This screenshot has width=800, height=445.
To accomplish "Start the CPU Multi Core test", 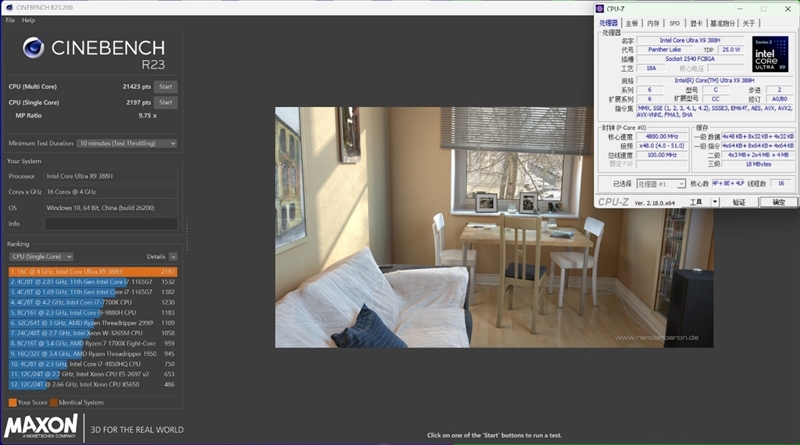I will click(166, 87).
